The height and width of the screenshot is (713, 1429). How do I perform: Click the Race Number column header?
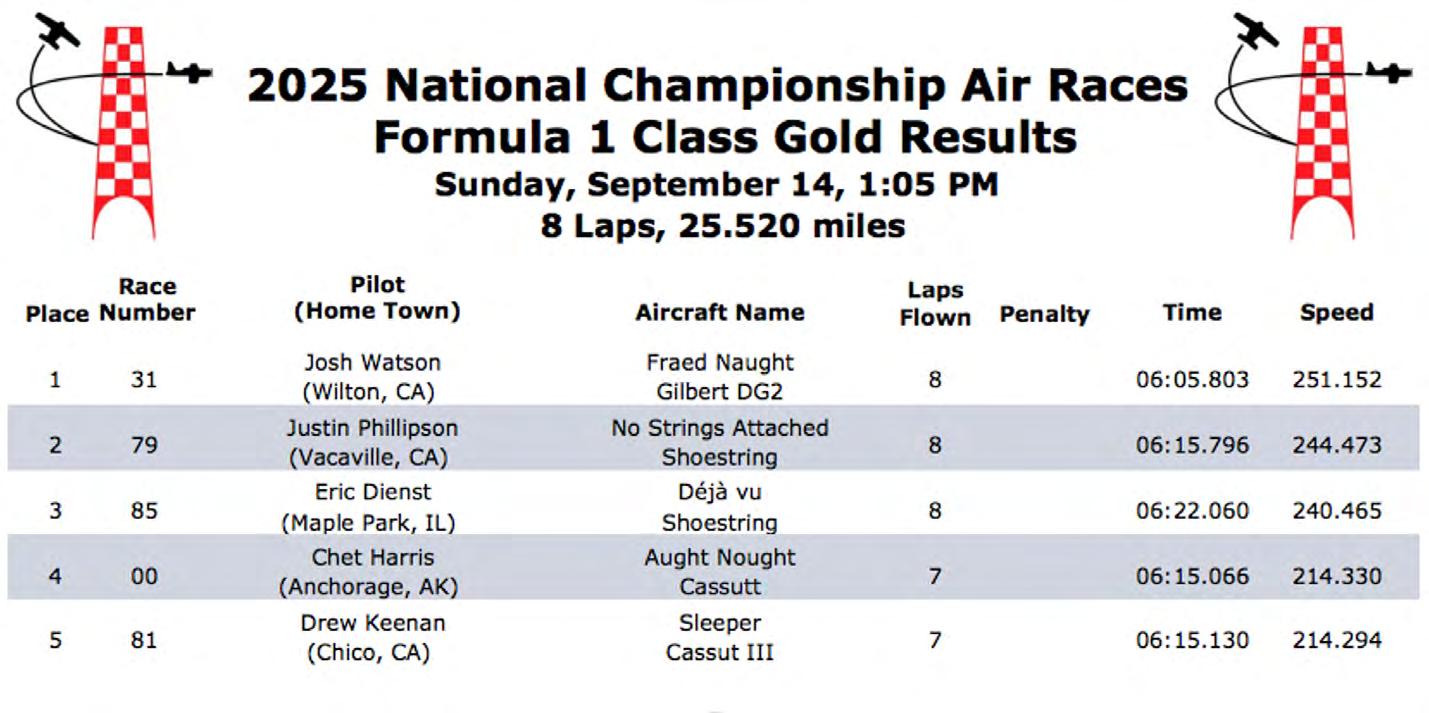click(147, 300)
